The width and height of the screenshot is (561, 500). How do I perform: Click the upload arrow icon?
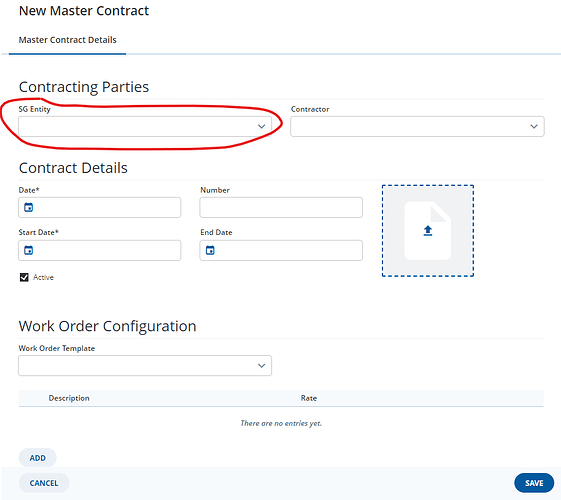tap(428, 231)
